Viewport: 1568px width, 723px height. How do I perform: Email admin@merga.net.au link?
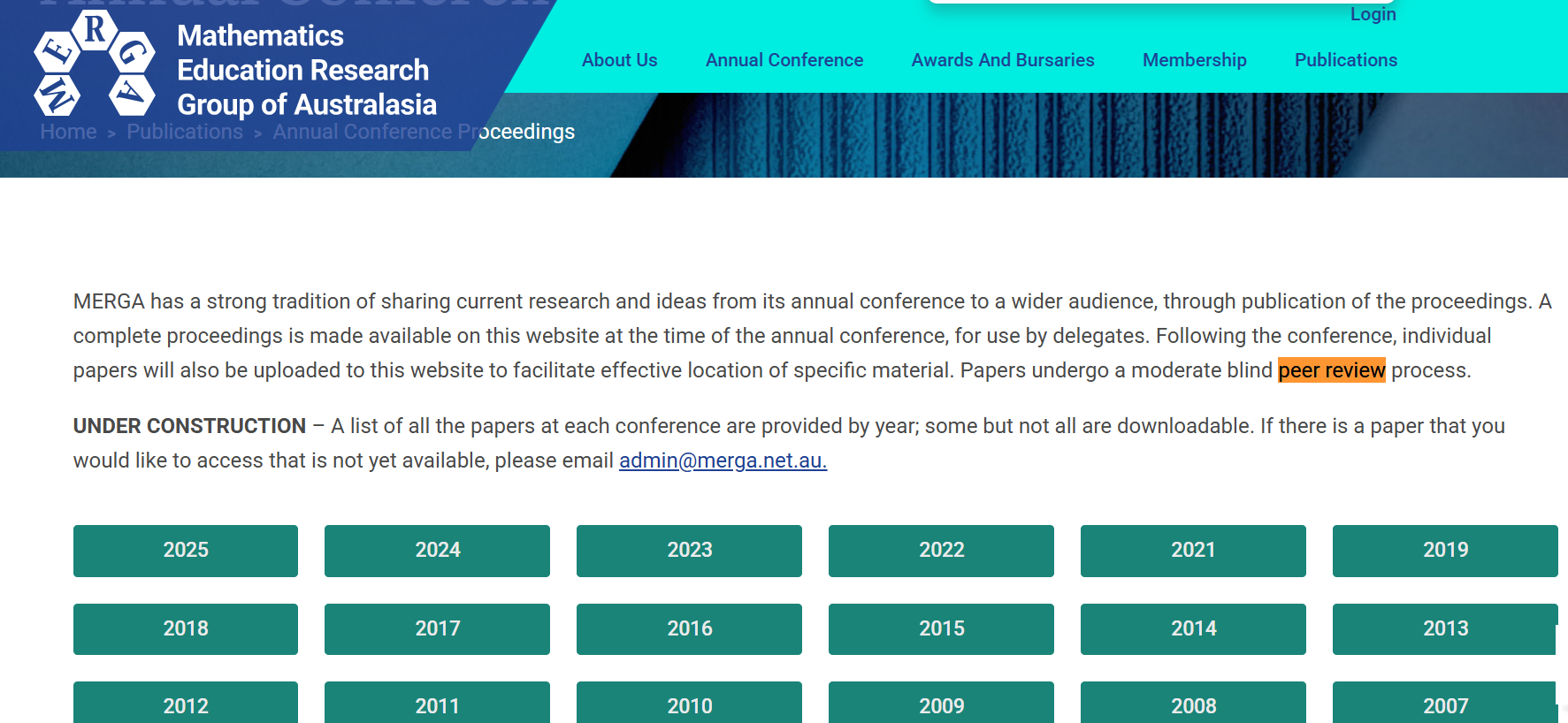point(723,460)
